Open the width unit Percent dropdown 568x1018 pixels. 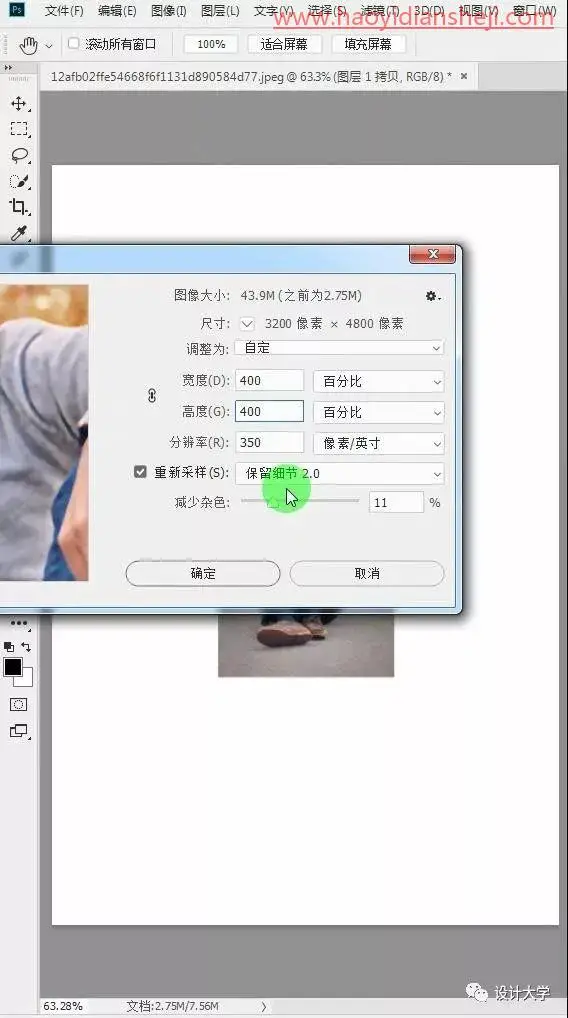point(379,381)
